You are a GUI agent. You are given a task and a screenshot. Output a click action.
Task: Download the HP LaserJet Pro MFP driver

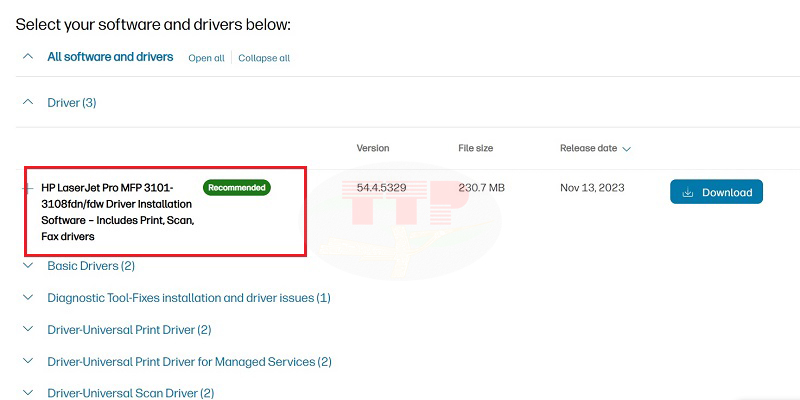click(716, 192)
